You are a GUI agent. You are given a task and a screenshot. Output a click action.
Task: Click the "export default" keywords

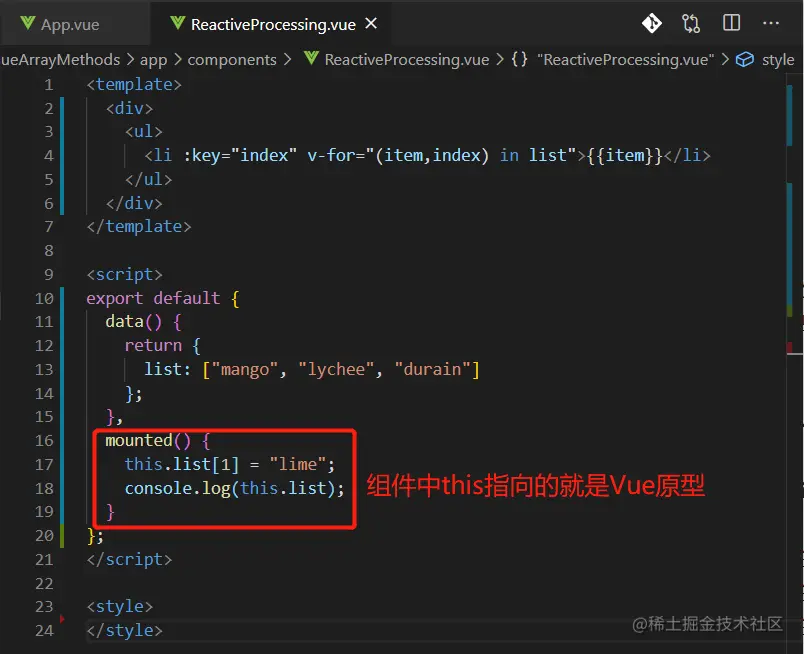[x=153, y=298]
